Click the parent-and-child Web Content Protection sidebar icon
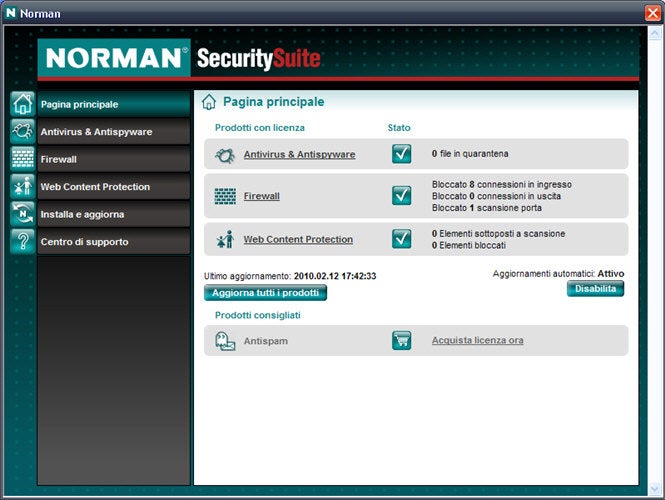This screenshot has height=500, width=665. click(22, 186)
